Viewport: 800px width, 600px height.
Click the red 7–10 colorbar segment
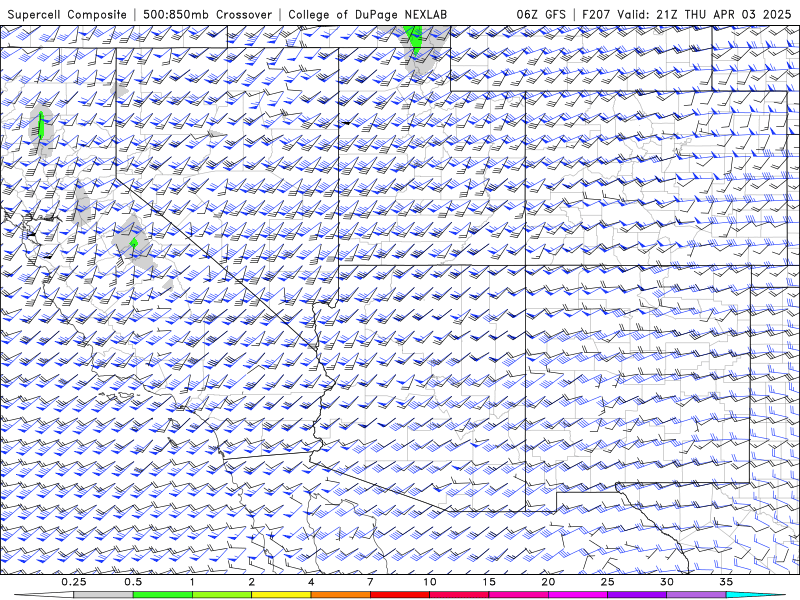[399, 595]
